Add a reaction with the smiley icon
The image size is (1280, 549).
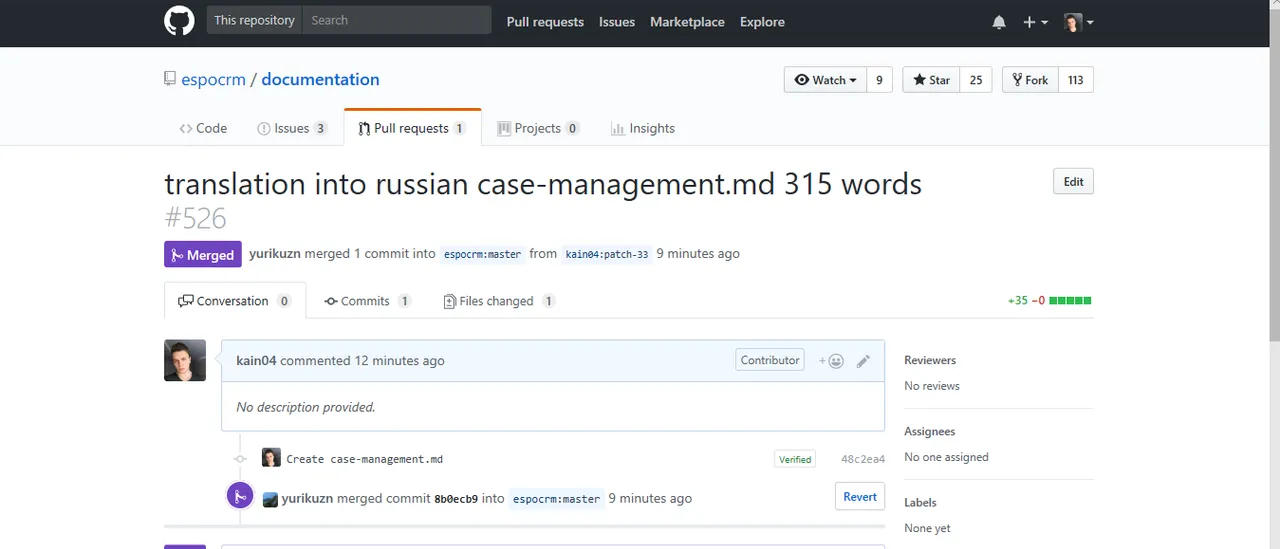point(832,361)
